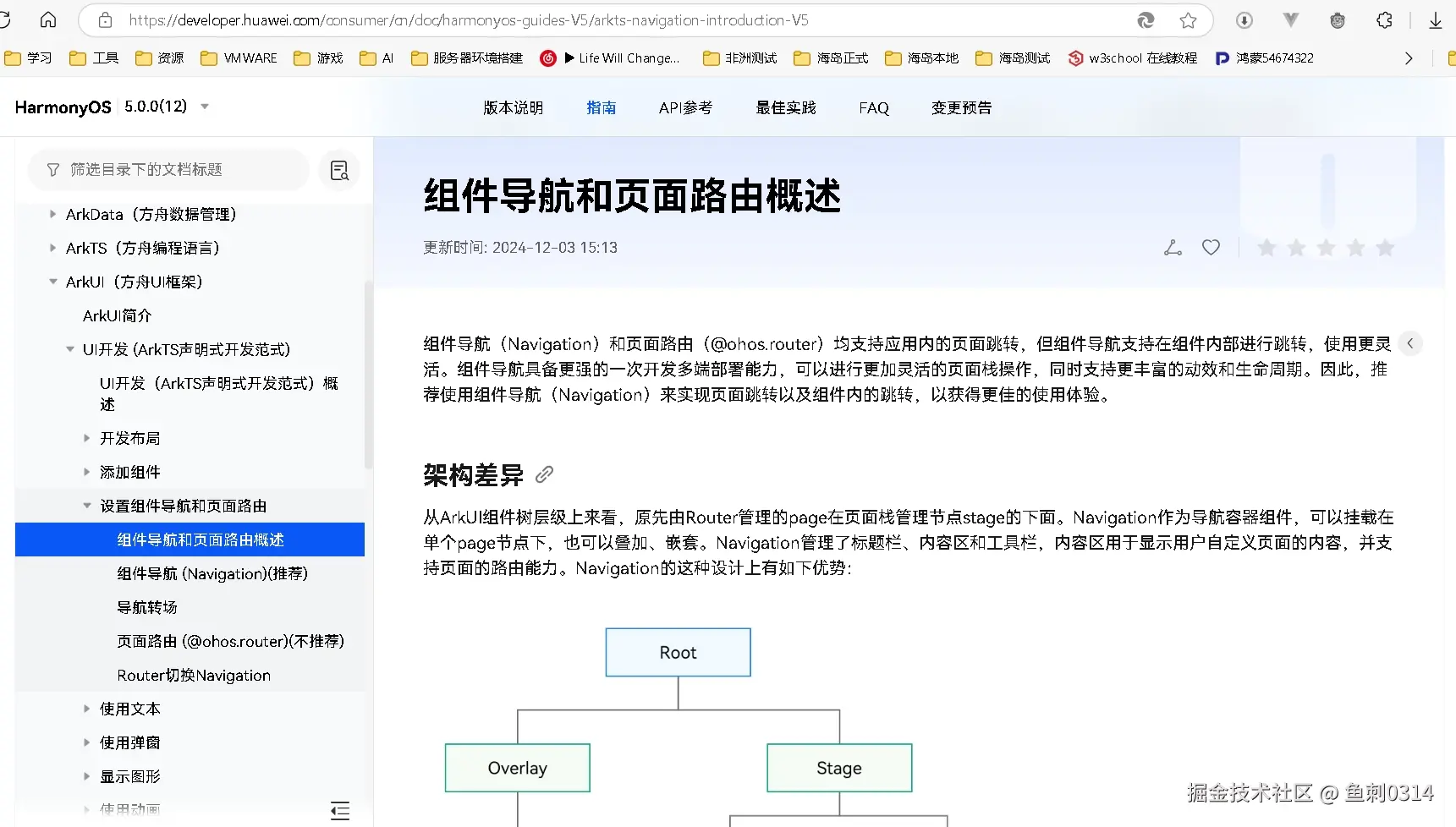Open Router切换Navigation page
The image size is (1456, 827).
click(194, 675)
